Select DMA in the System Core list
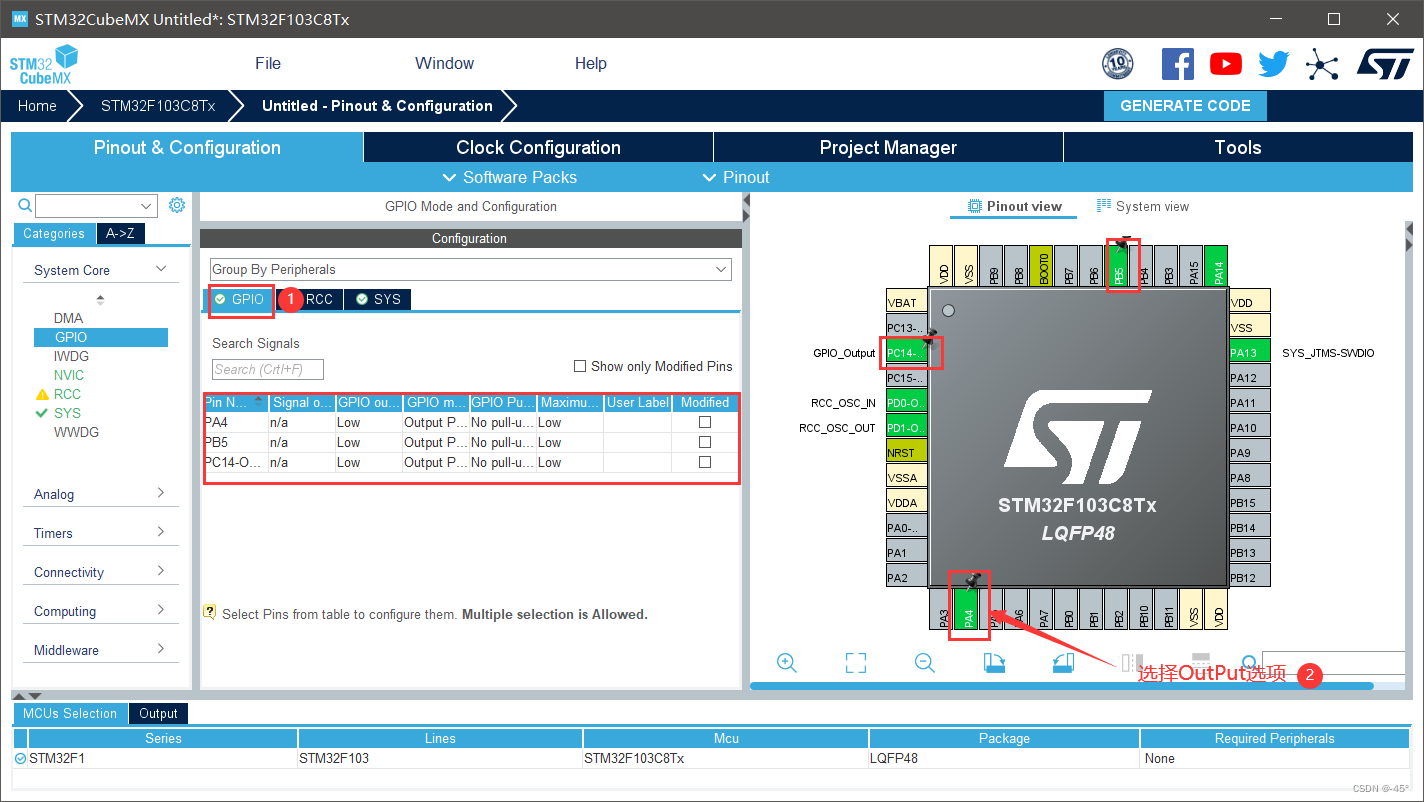The height and width of the screenshot is (802, 1424). tap(69, 318)
